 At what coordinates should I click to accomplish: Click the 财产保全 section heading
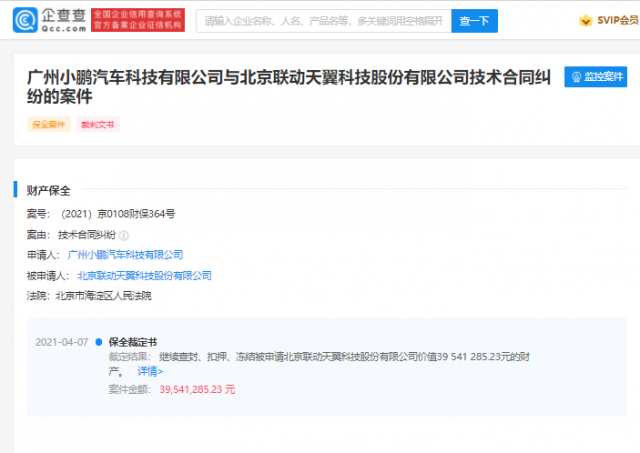(x=49, y=191)
